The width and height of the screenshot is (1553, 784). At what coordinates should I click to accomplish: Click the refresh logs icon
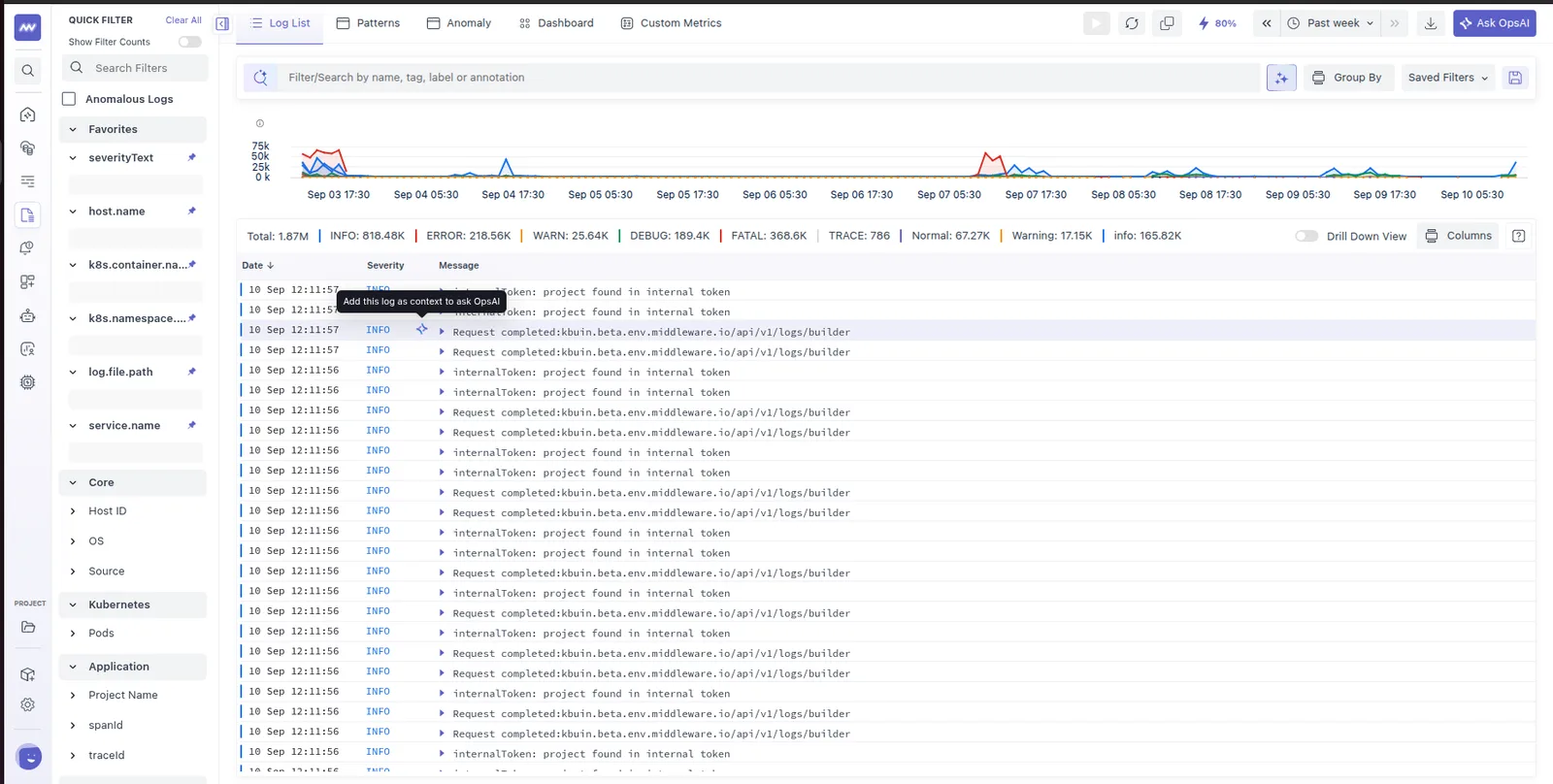coord(1132,23)
